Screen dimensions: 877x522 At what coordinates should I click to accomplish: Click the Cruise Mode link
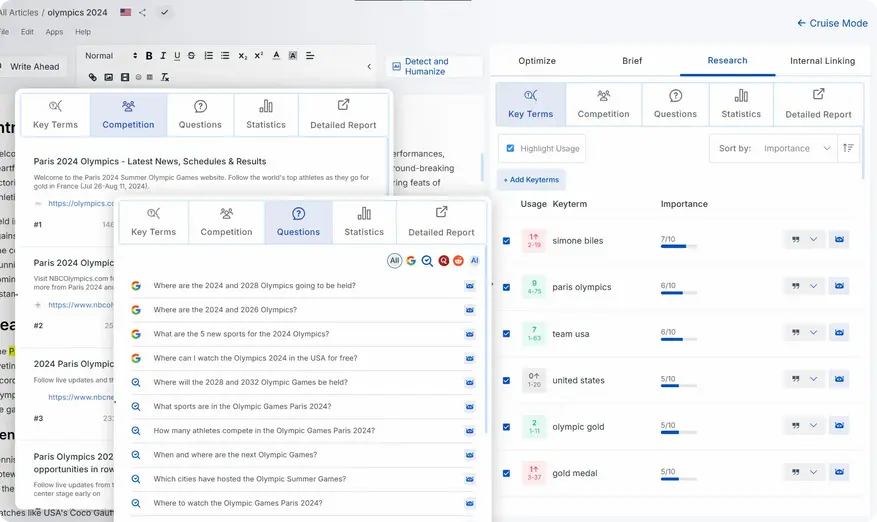tap(832, 23)
